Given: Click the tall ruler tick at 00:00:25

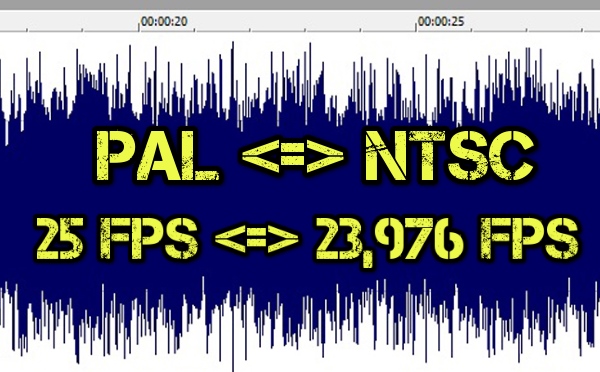Looking at the screenshot, I should click(x=416, y=26).
